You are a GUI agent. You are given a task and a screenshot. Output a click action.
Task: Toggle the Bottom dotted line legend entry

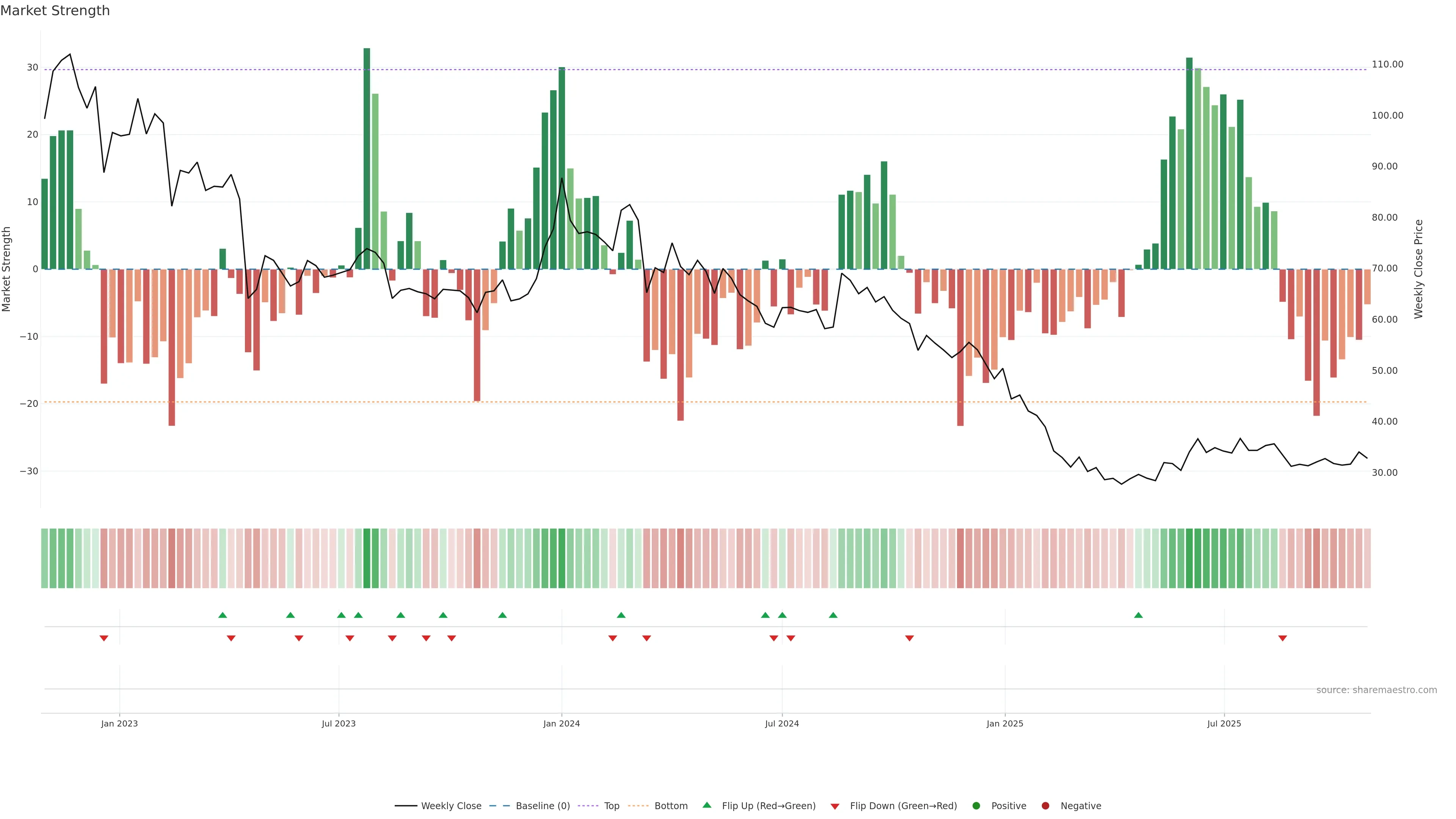(x=671, y=806)
